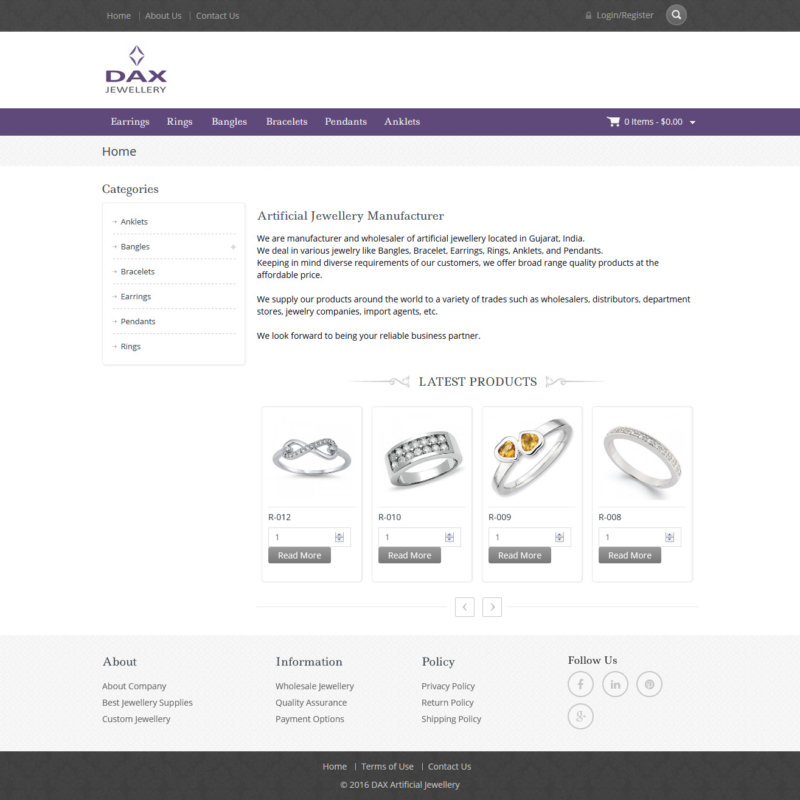Screen dimensions: 800x800
Task: Click Read More for product R-012
Action: tap(299, 555)
